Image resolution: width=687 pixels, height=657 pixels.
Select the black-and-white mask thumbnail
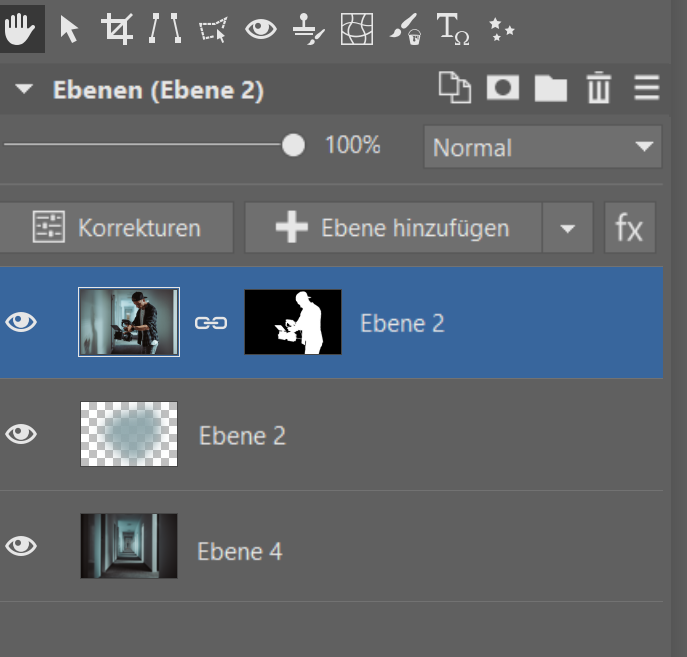[293, 322]
